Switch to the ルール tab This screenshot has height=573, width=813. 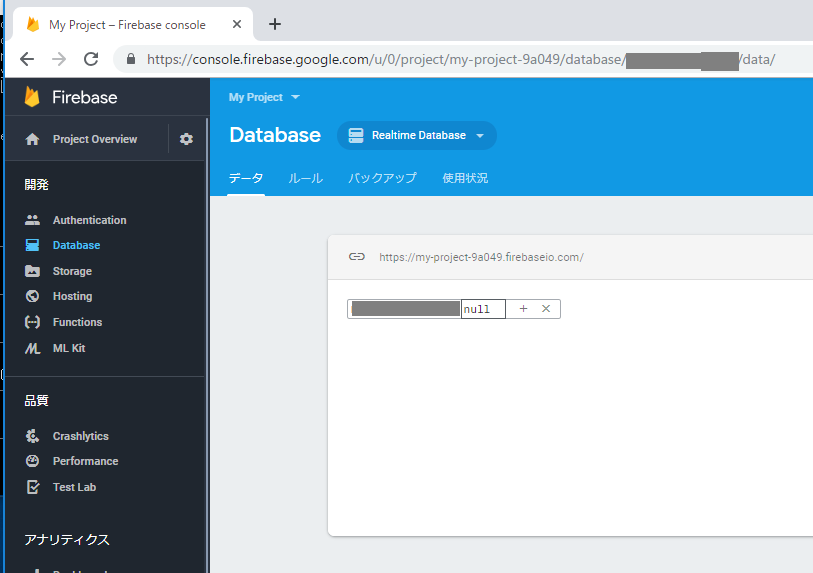[x=305, y=178]
